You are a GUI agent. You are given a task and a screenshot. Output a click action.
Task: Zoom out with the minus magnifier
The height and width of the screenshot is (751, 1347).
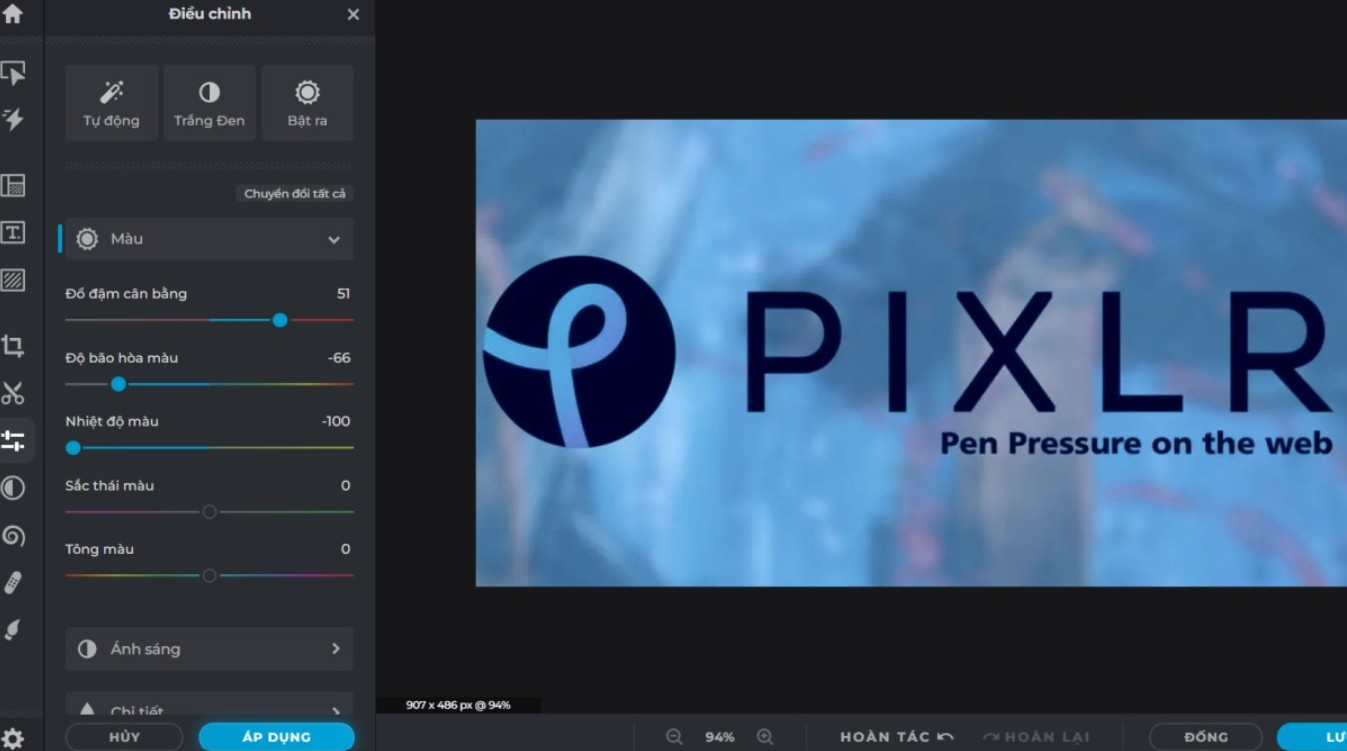(674, 737)
